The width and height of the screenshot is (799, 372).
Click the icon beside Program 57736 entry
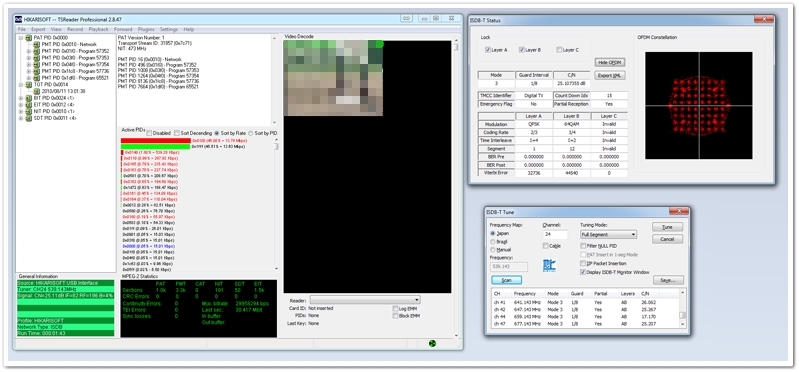click(37, 71)
